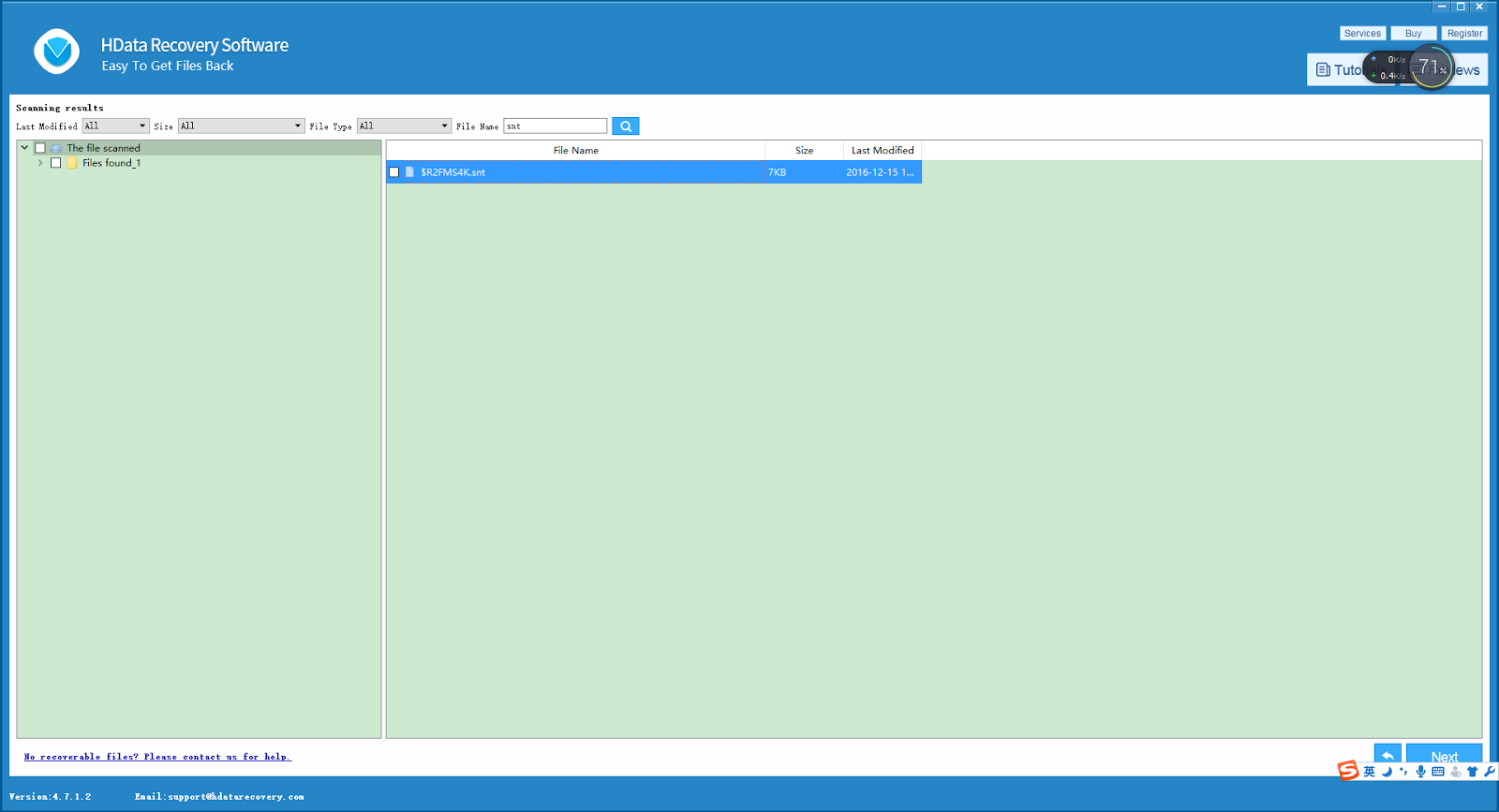Toggle the punctuation mode icon in IME bar
Image resolution: width=1499 pixels, height=812 pixels.
(1403, 772)
